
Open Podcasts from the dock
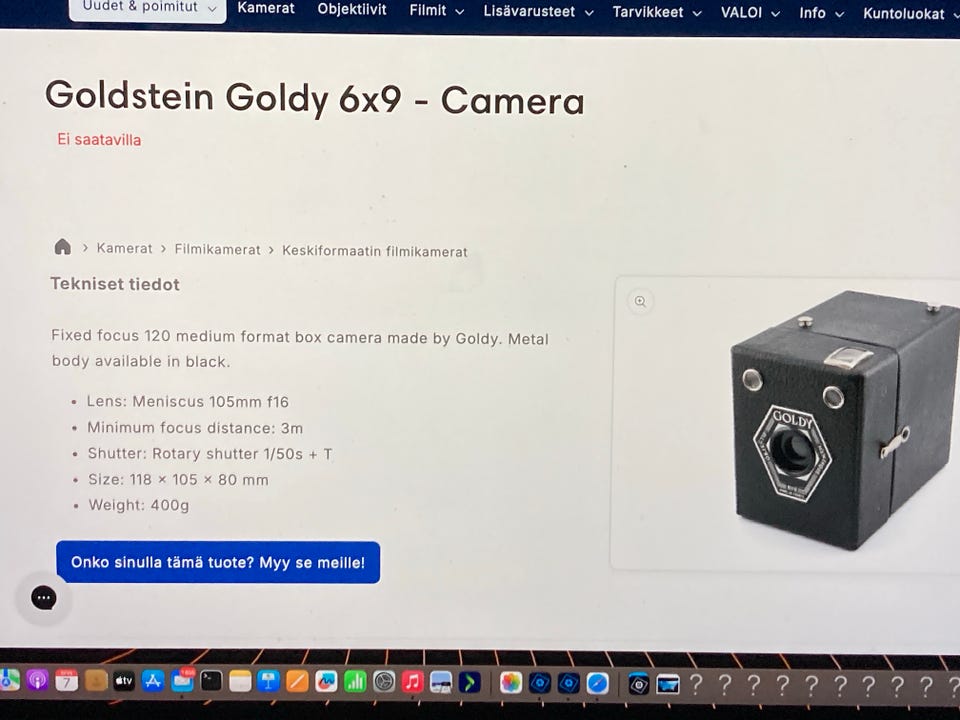click(x=37, y=680)
